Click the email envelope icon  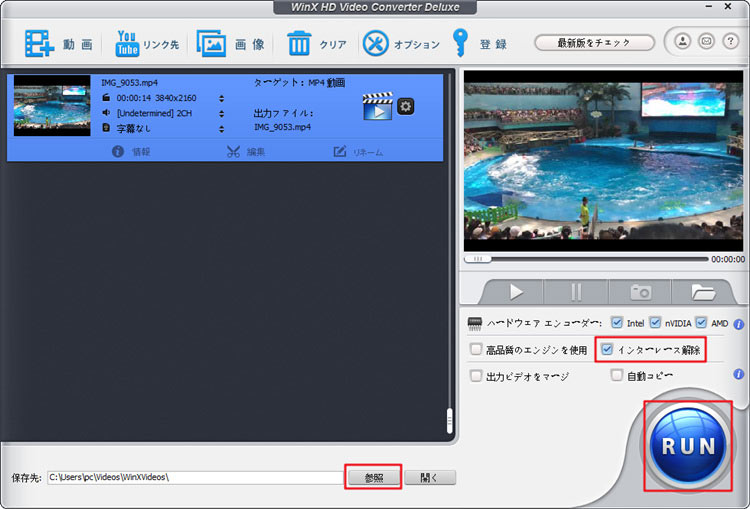tap(706, 42)
